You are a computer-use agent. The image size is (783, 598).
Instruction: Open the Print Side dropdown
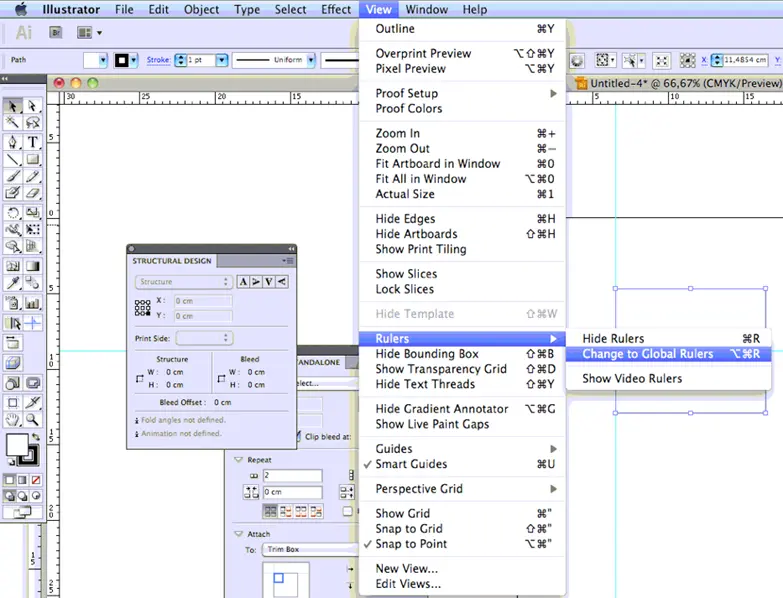[205, 338]
